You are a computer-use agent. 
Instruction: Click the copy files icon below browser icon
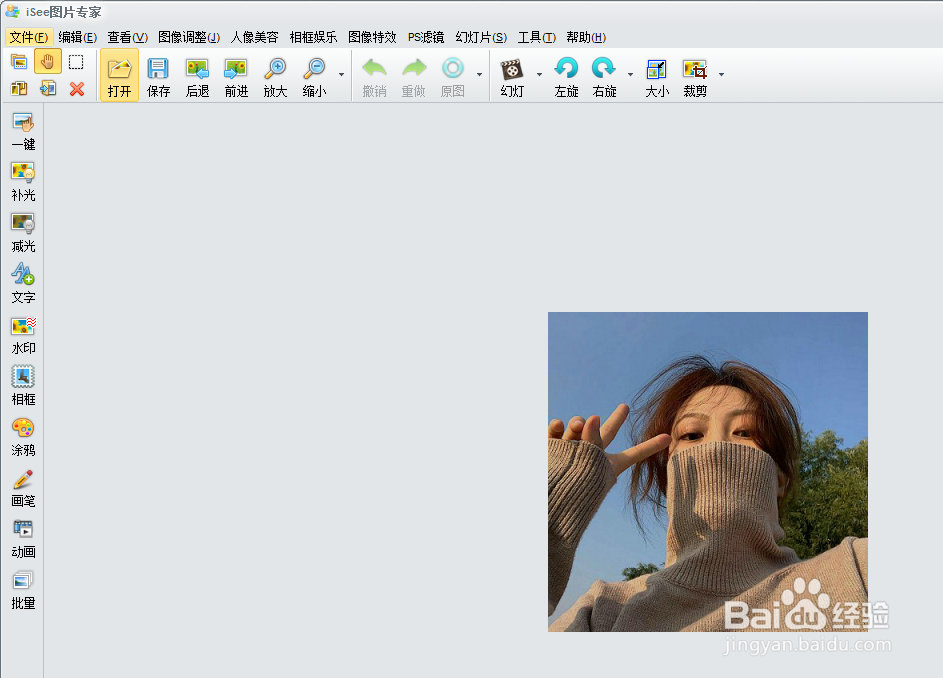pos(19,89)
